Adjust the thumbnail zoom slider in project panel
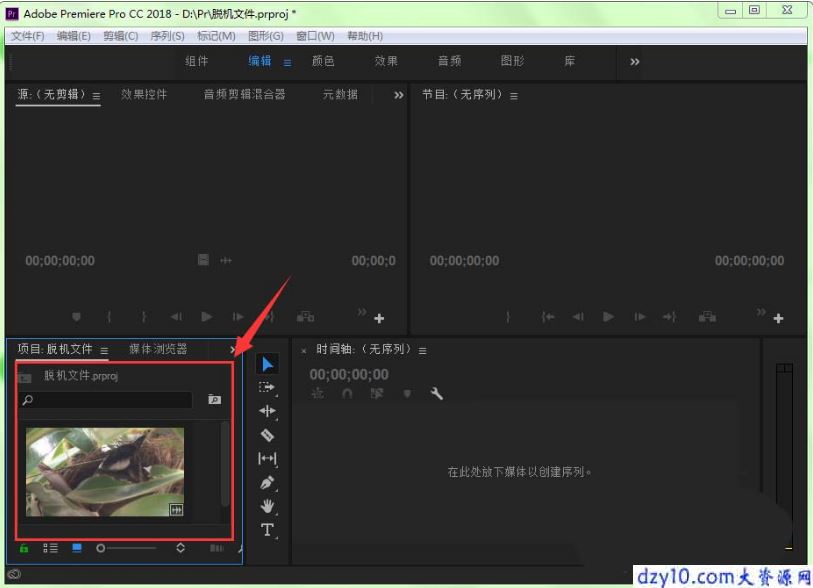 (126, 548)
